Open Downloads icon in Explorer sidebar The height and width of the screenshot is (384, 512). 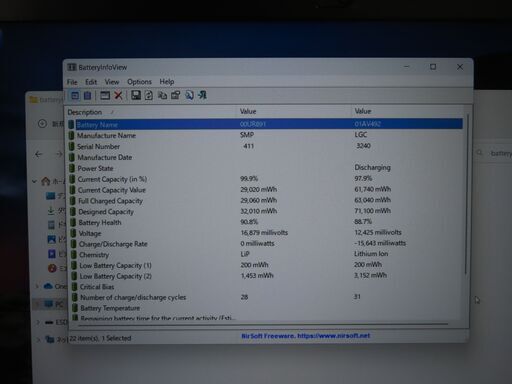pos(51,211)
